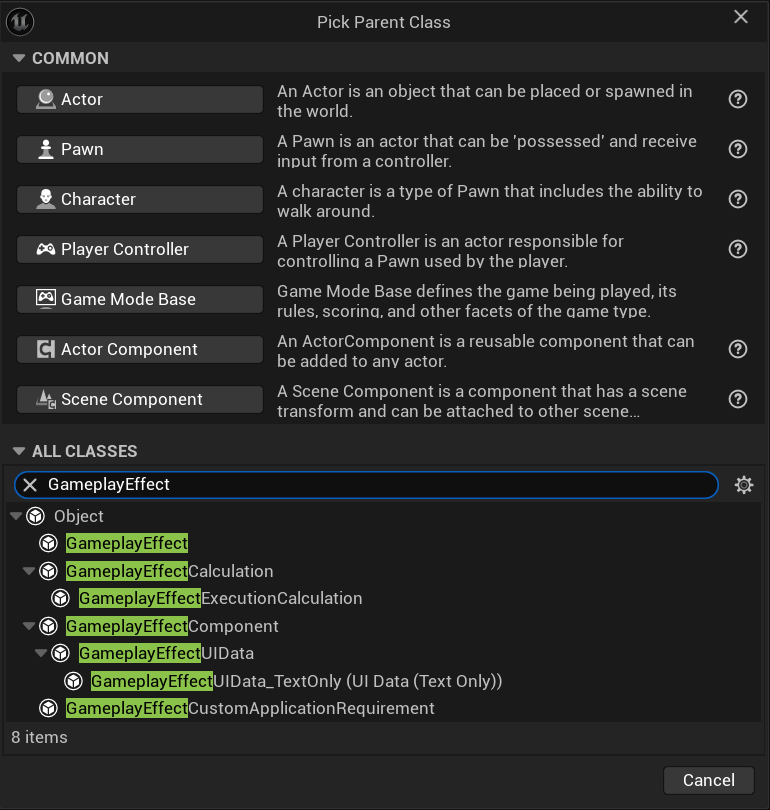
Task: Click the Actor description text
Action: pos(484,101)
